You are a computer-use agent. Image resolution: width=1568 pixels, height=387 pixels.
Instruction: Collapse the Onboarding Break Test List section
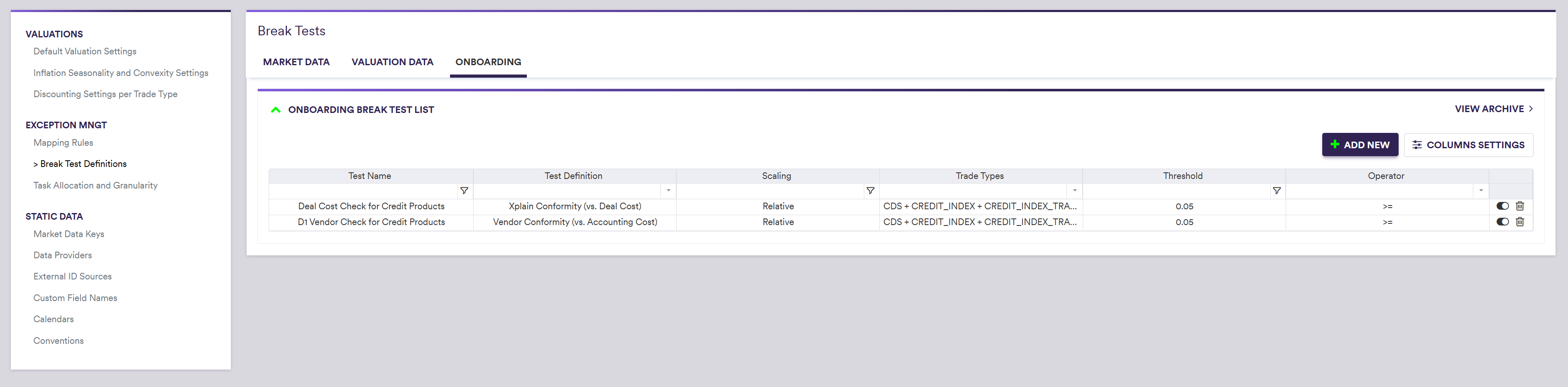click(276, 110)
